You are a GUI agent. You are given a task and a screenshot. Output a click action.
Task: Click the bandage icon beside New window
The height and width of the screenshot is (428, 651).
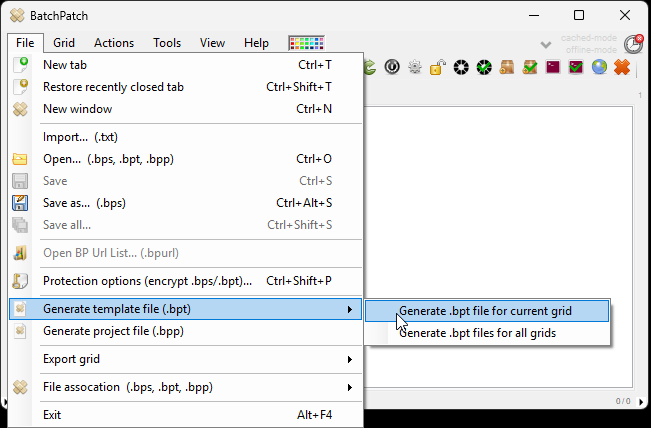pyautogui.click(x=20, y=109)
